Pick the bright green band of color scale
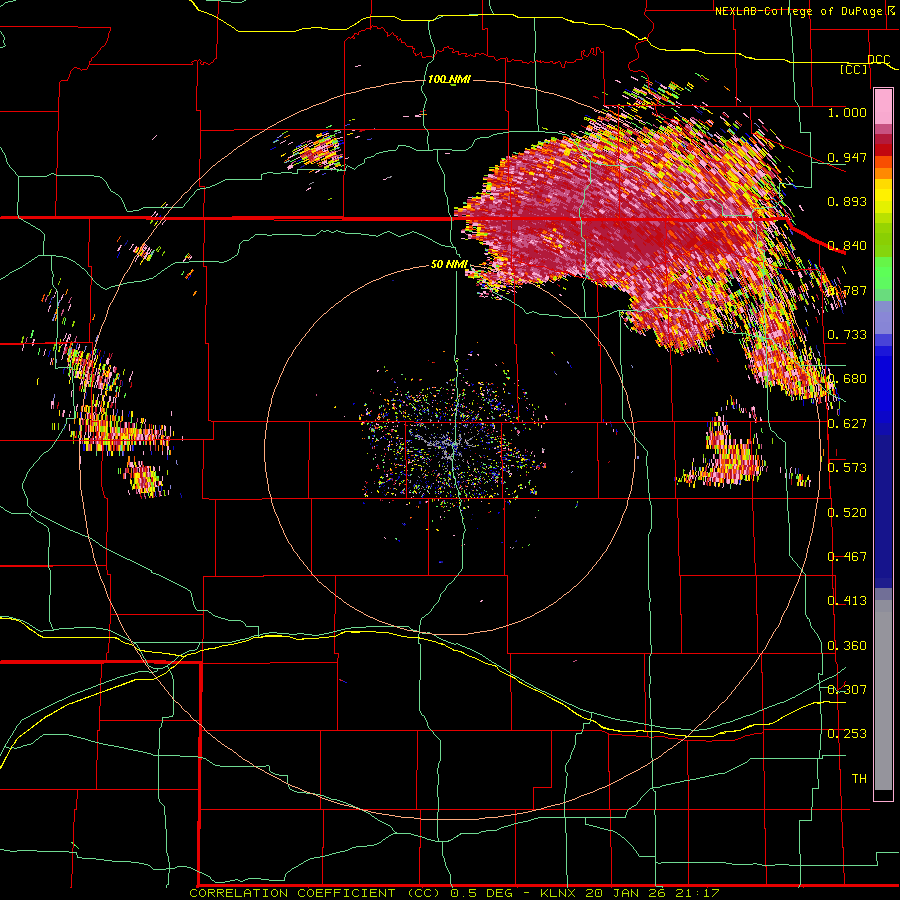 (883, 273)
